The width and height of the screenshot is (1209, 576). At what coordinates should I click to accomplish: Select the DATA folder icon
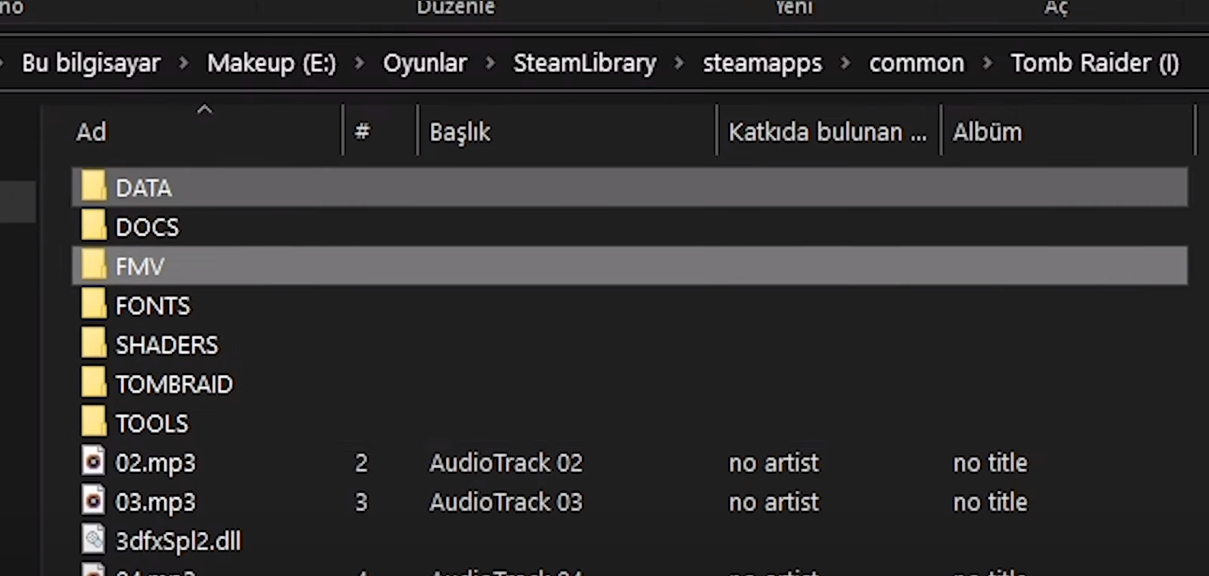(x=93, y=187)
